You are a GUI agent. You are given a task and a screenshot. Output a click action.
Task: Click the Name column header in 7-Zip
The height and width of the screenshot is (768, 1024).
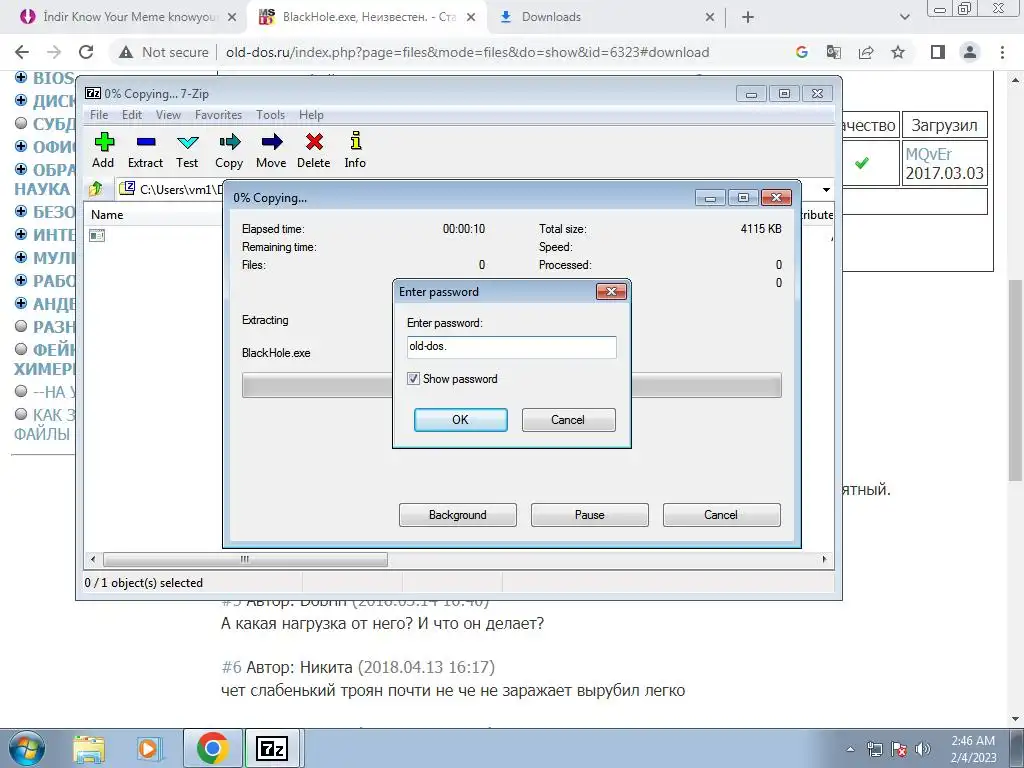point(107,214)
